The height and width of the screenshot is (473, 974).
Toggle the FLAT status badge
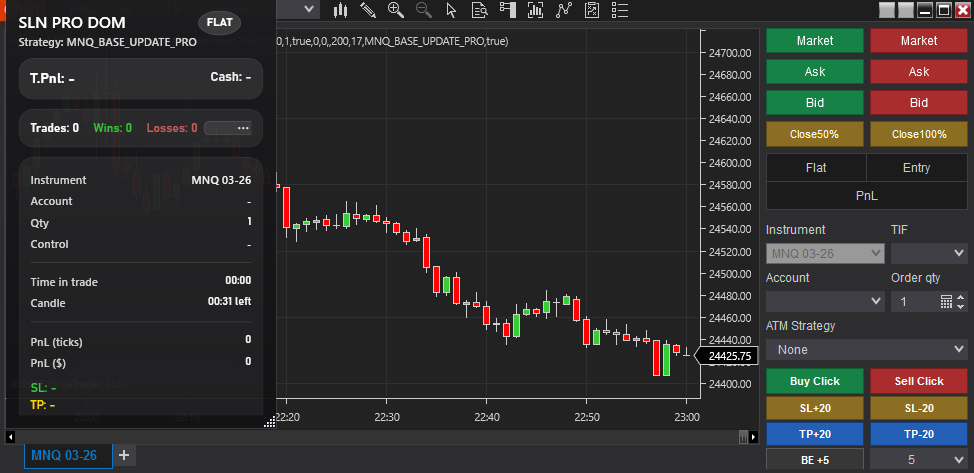pos(219,23)
